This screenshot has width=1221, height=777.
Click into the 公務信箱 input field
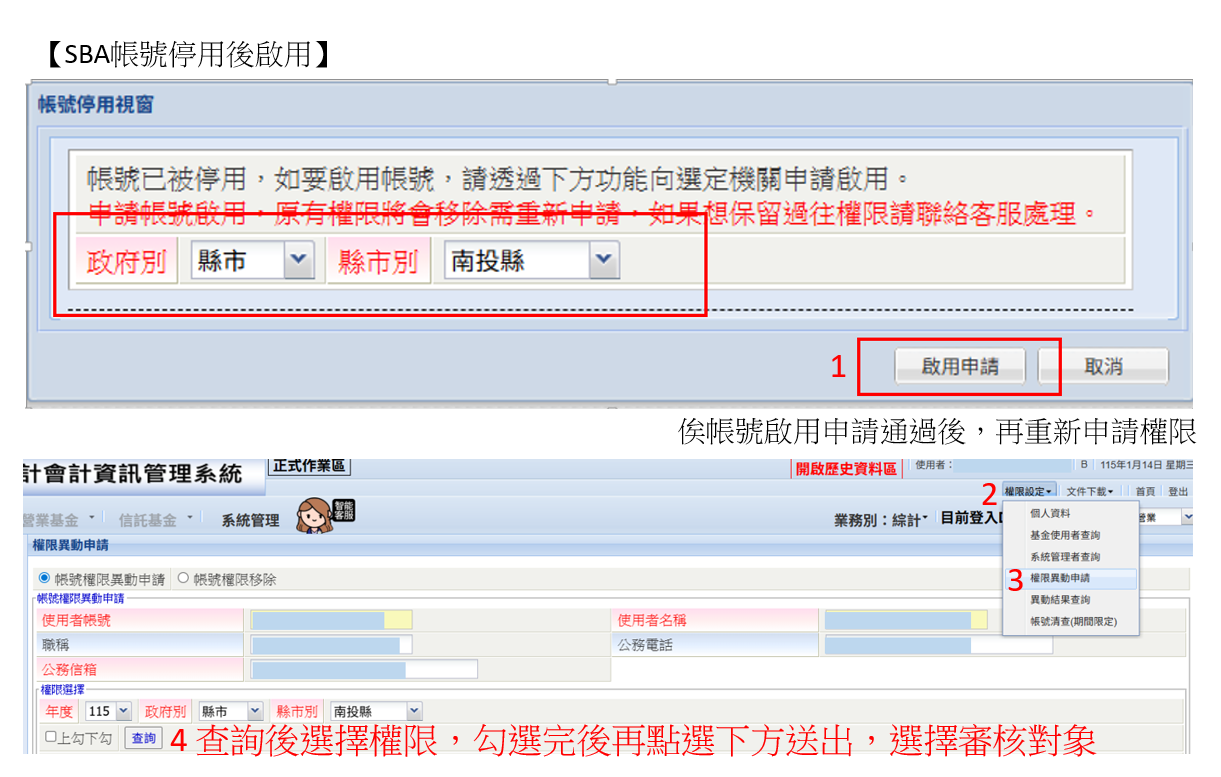click(x=364, y=669)
